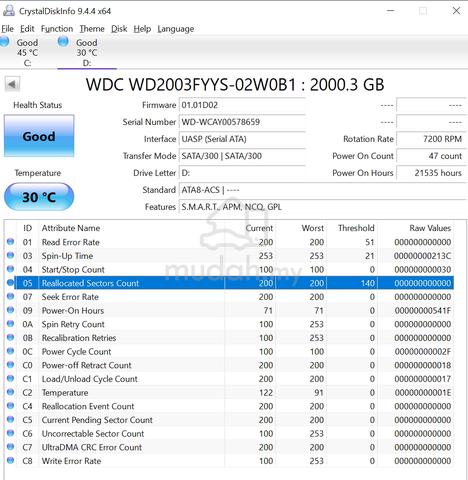
Task: Click the 30 °C temperature button
Action: click(x=39, y=197)
